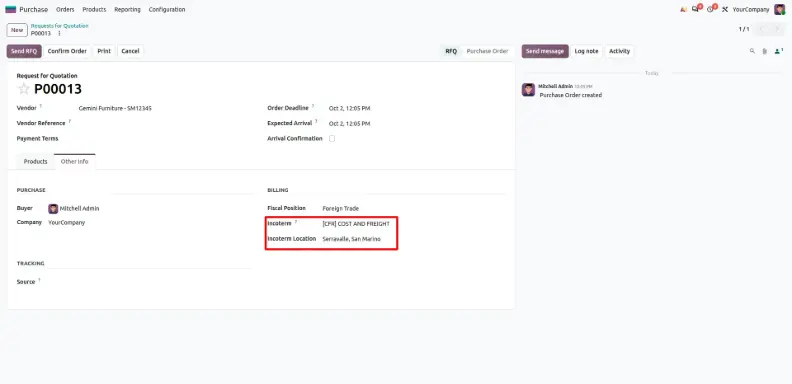The image size is (792, 384).
Task: Open conversations messages icon in top bar
Action: [696, 9]
